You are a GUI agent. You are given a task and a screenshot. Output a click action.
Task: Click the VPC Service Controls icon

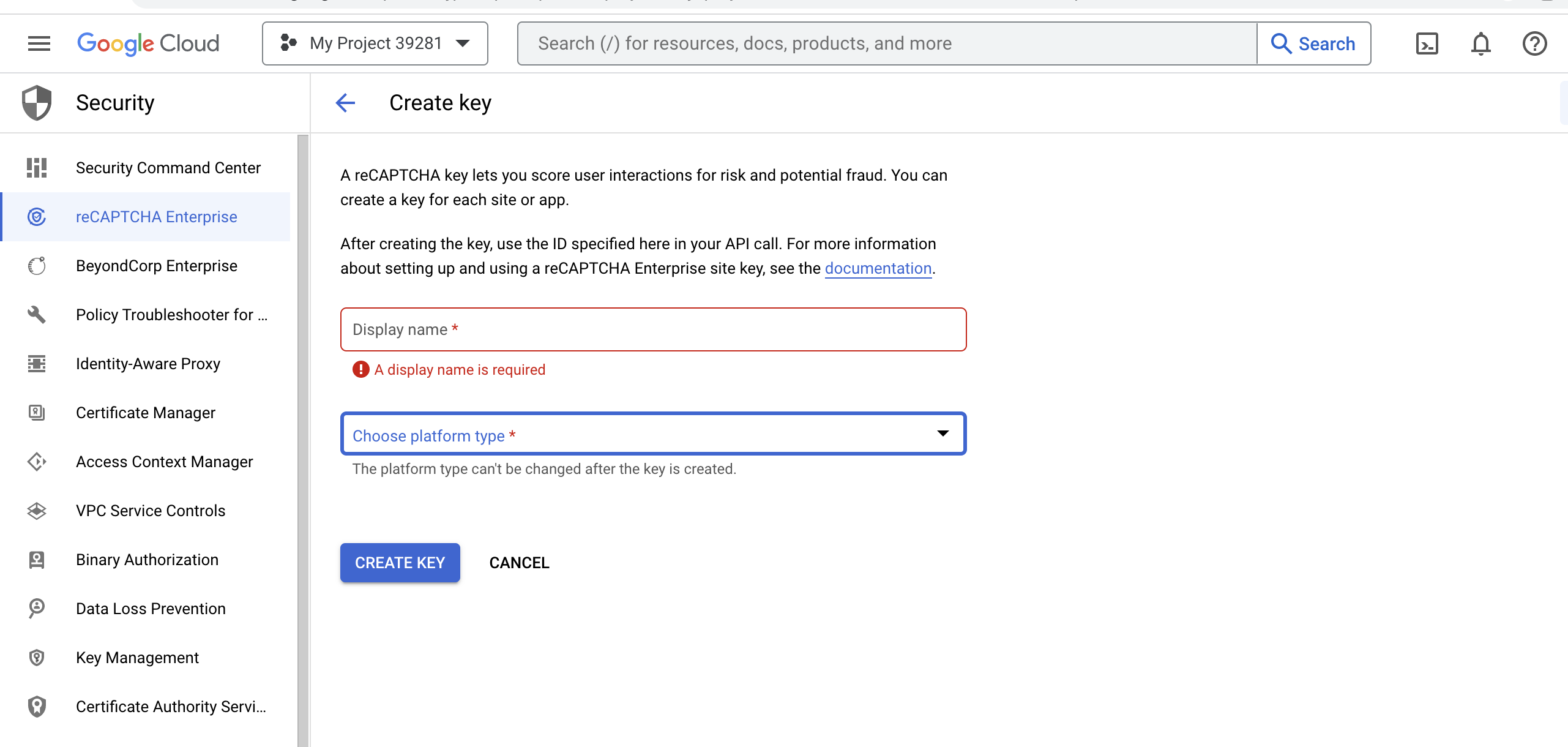point(37,511)
